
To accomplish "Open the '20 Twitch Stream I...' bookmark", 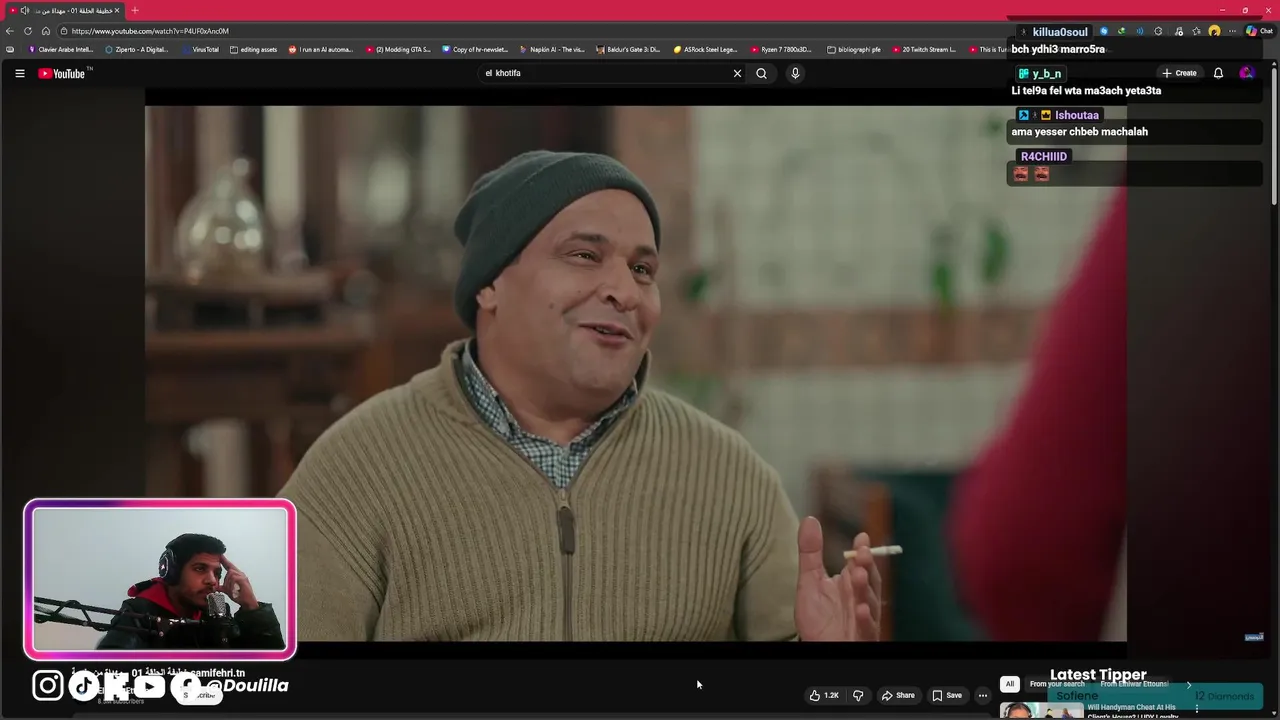I will coord(925,49).
